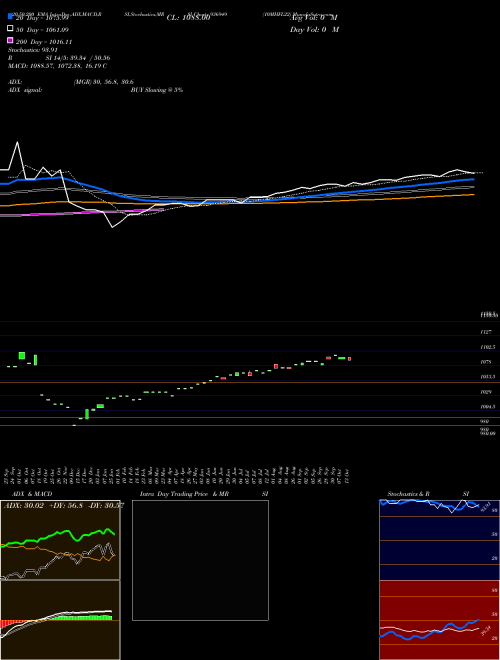
Task: Click the 'ADX & MACD' panel title
Action: click(x=32, y=494)
